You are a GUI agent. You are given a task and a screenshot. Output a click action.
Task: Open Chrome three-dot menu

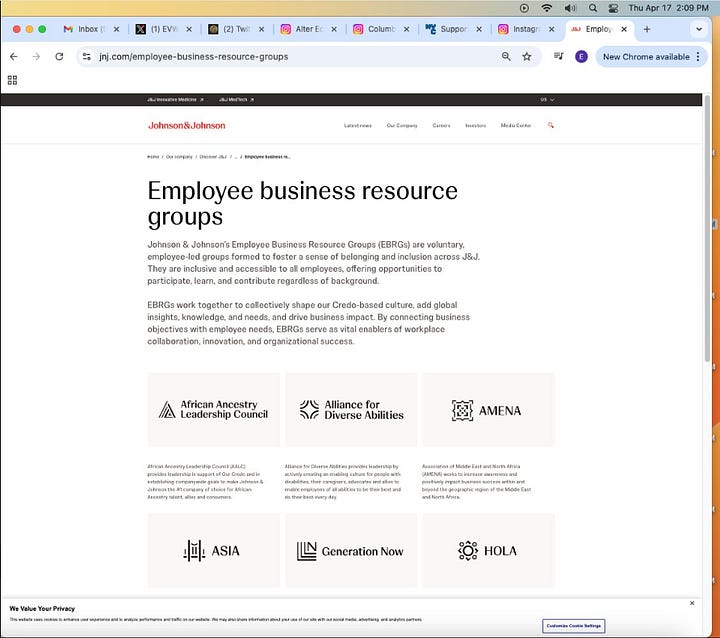698,56
